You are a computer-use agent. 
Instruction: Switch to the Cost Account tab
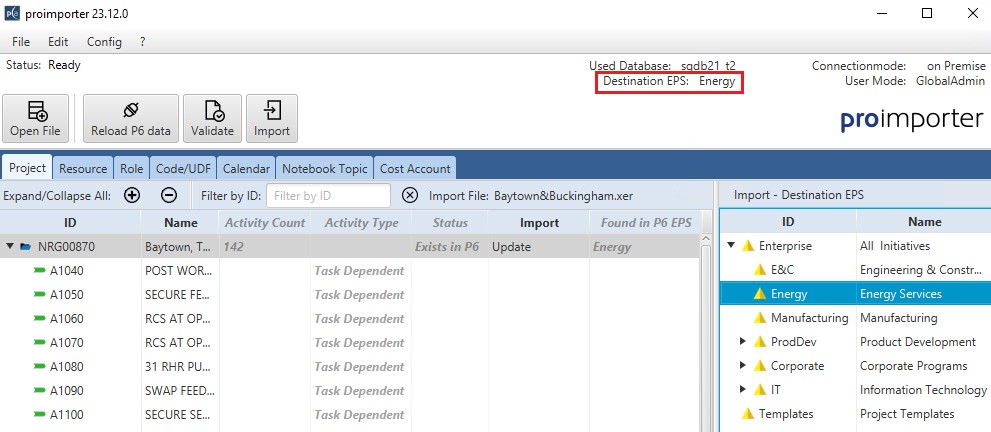417,169
